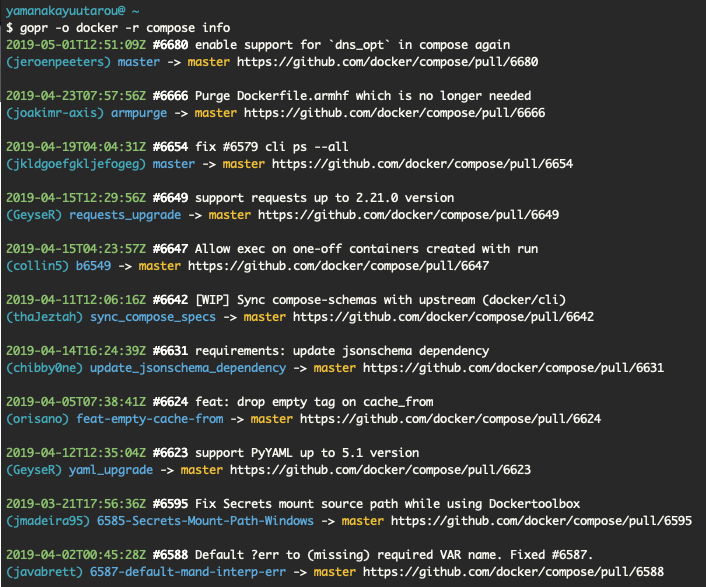Open the pull/6588 GitHub URL
This screenshot has width=706, height=587.
513,572
